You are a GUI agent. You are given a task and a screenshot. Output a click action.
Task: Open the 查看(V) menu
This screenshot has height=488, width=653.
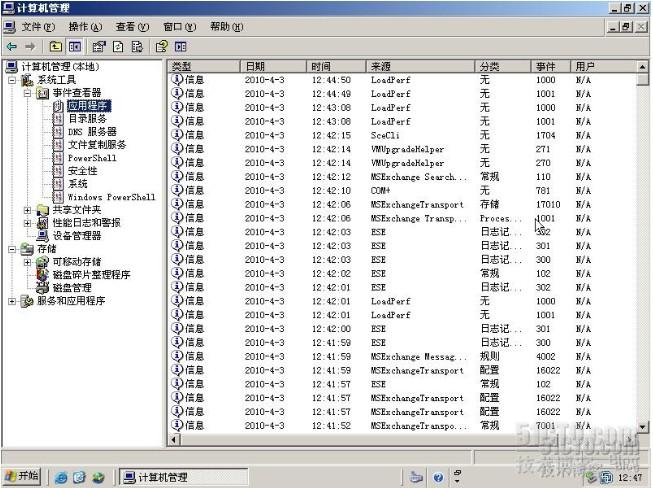click(x=132, y=27)
